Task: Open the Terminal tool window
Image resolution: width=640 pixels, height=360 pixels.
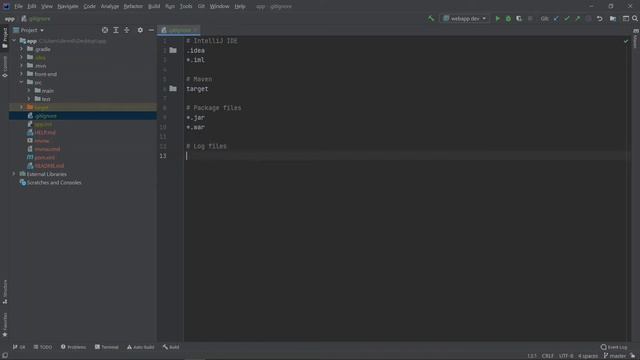Action: (x=107, y=347)
